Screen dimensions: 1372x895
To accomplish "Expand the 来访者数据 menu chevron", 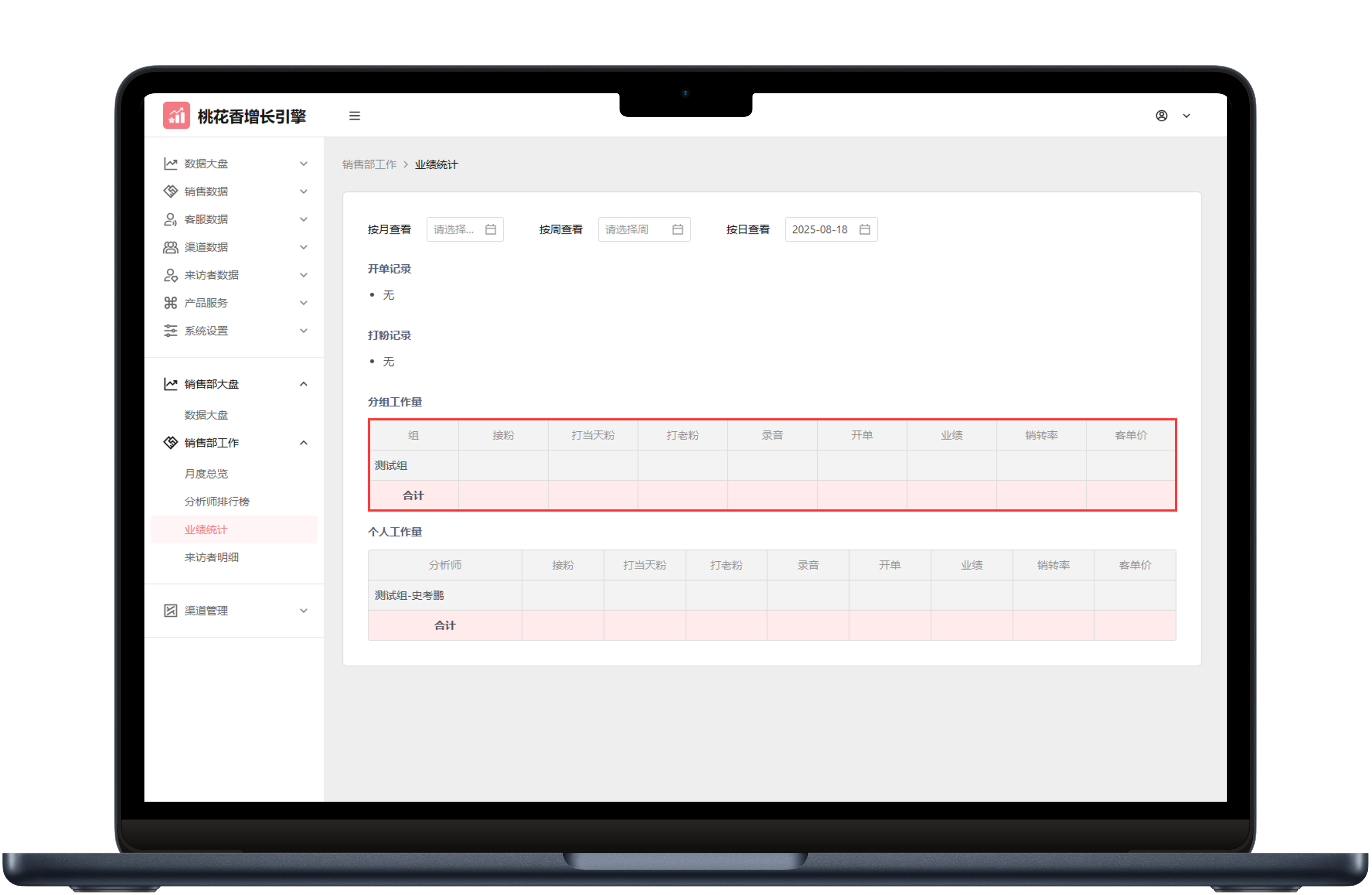I will [303, 275].
